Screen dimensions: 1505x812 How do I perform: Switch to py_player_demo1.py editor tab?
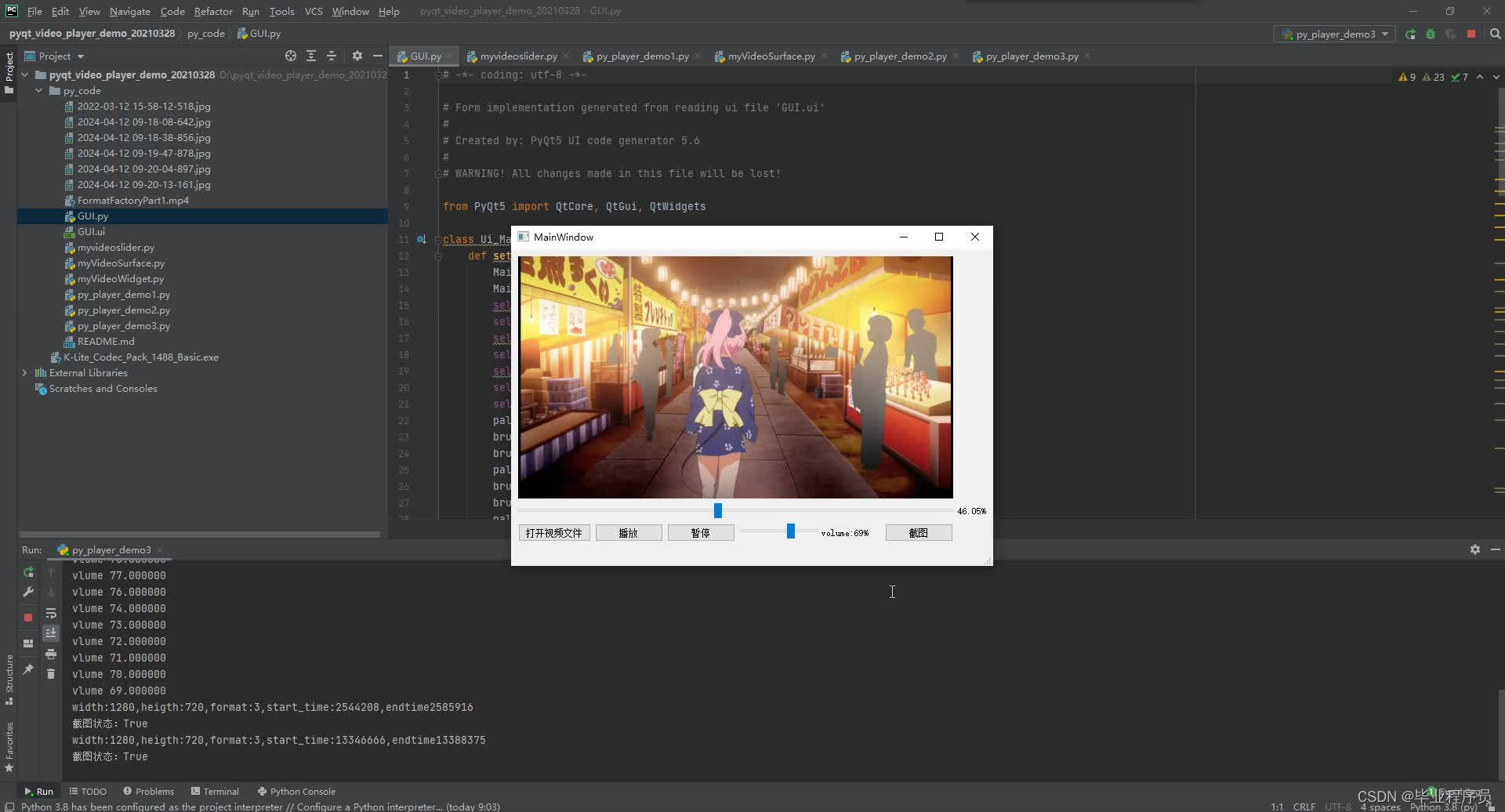pyautogui.click(x=642, y=56)
